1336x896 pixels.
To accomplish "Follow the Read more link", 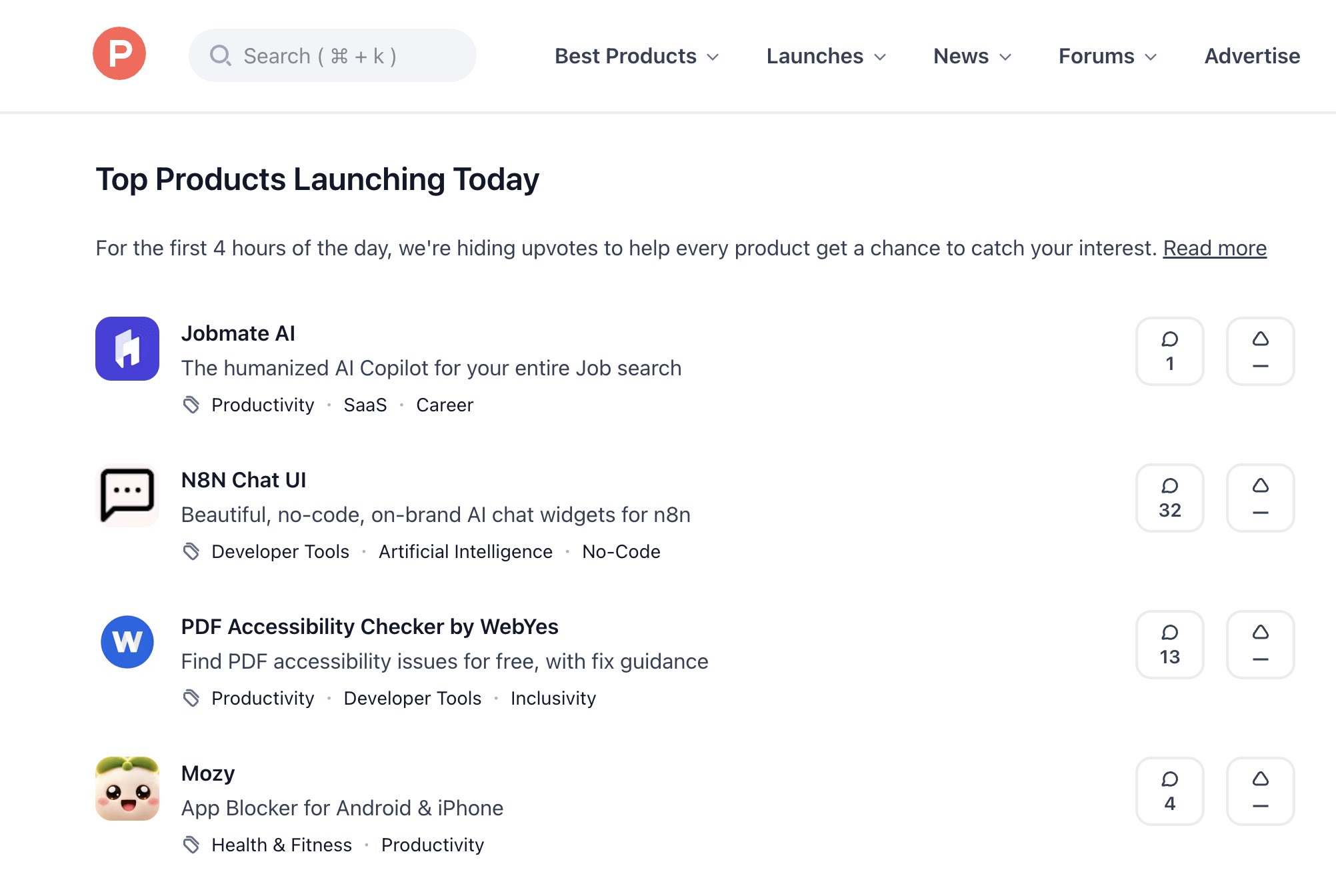I will coord(1215,248).
